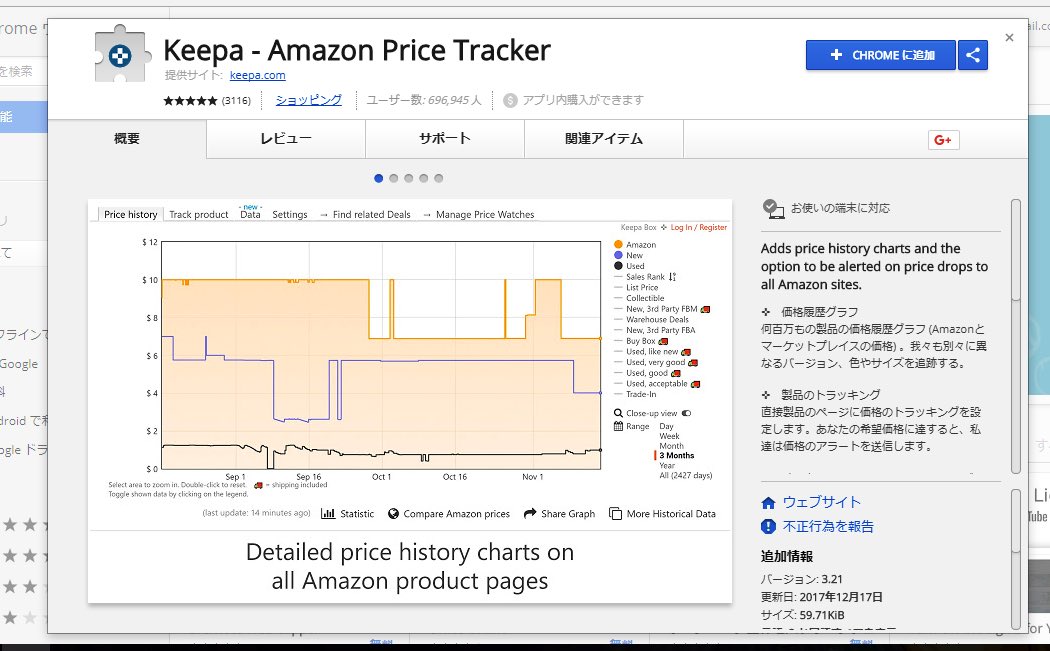Click the home icon next to ウェブサイト

pos(768,503)
